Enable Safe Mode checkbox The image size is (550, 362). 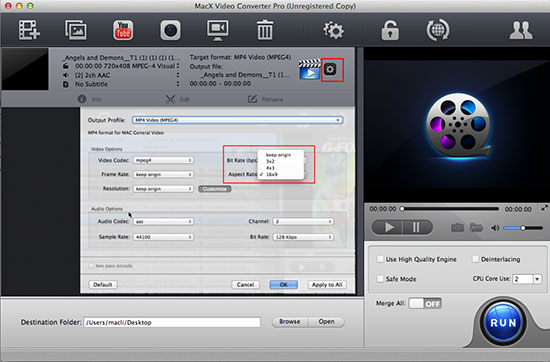380,279
